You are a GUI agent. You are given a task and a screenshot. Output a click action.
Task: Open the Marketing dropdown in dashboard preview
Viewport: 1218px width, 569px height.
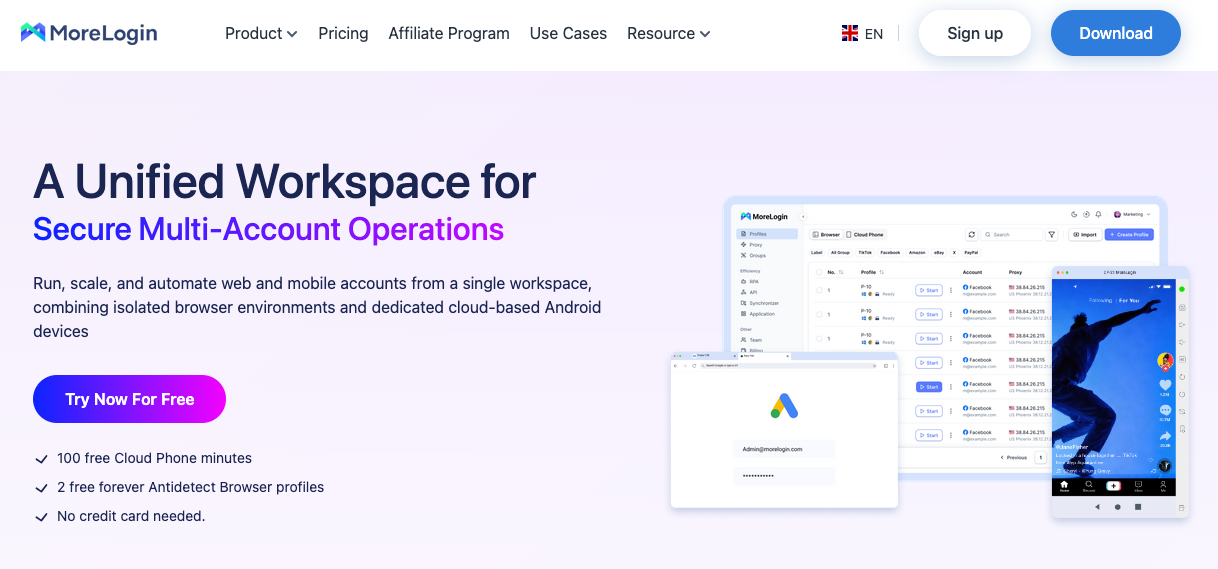(1131, 214)
